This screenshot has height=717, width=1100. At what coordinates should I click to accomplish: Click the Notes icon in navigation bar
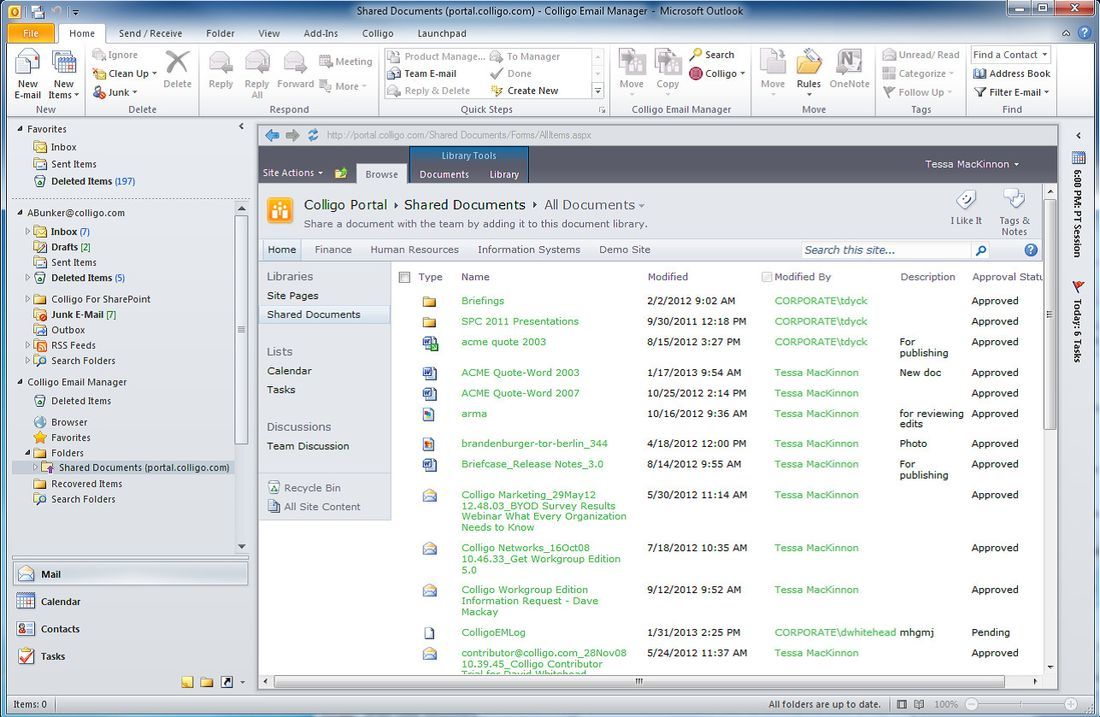click(x=187, y=681)
